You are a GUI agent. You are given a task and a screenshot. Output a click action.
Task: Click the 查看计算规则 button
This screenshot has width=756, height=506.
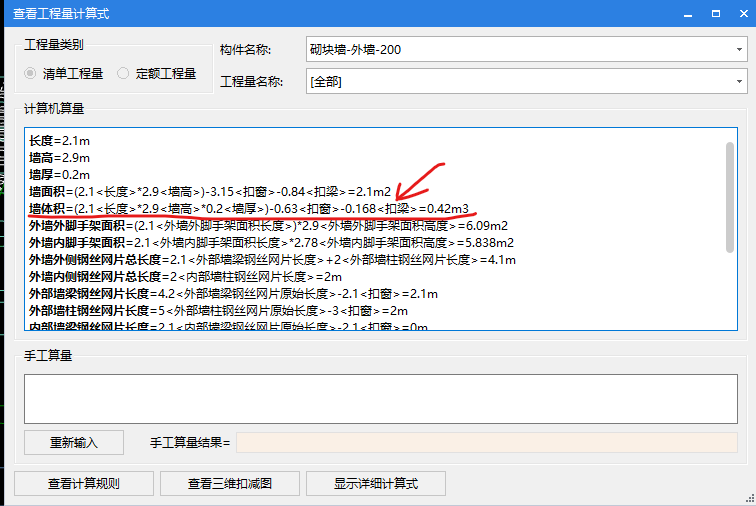click(x=84, y=483)
